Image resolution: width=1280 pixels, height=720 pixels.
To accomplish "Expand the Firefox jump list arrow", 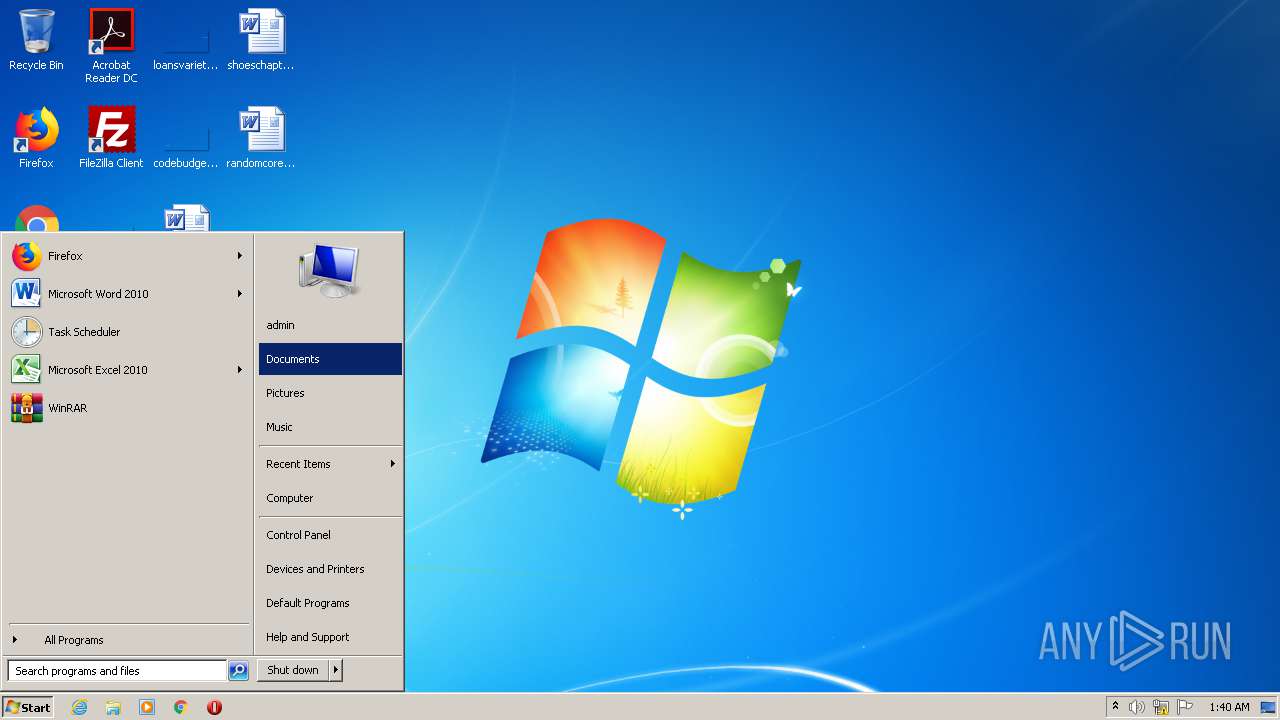I will point(240,256).
